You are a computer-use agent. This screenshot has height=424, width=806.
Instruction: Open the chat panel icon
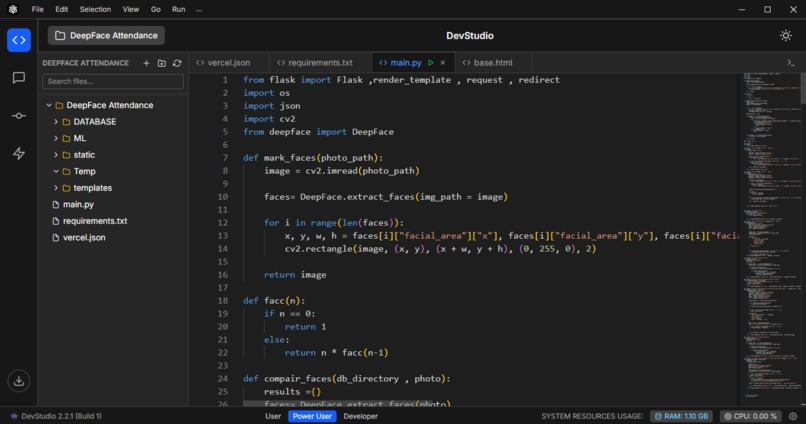pos(19,78)
